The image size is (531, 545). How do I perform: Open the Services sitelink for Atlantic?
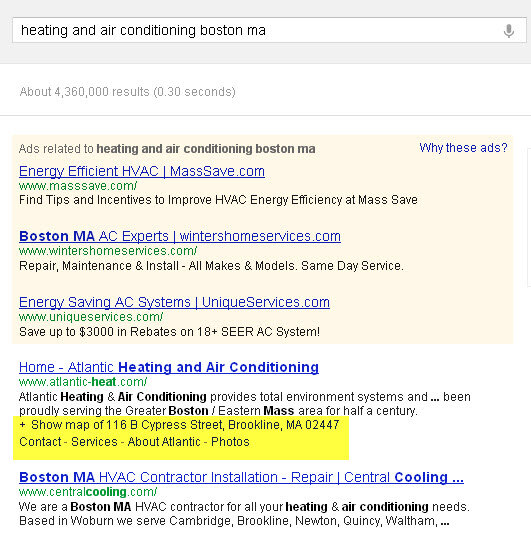[94, 442]
